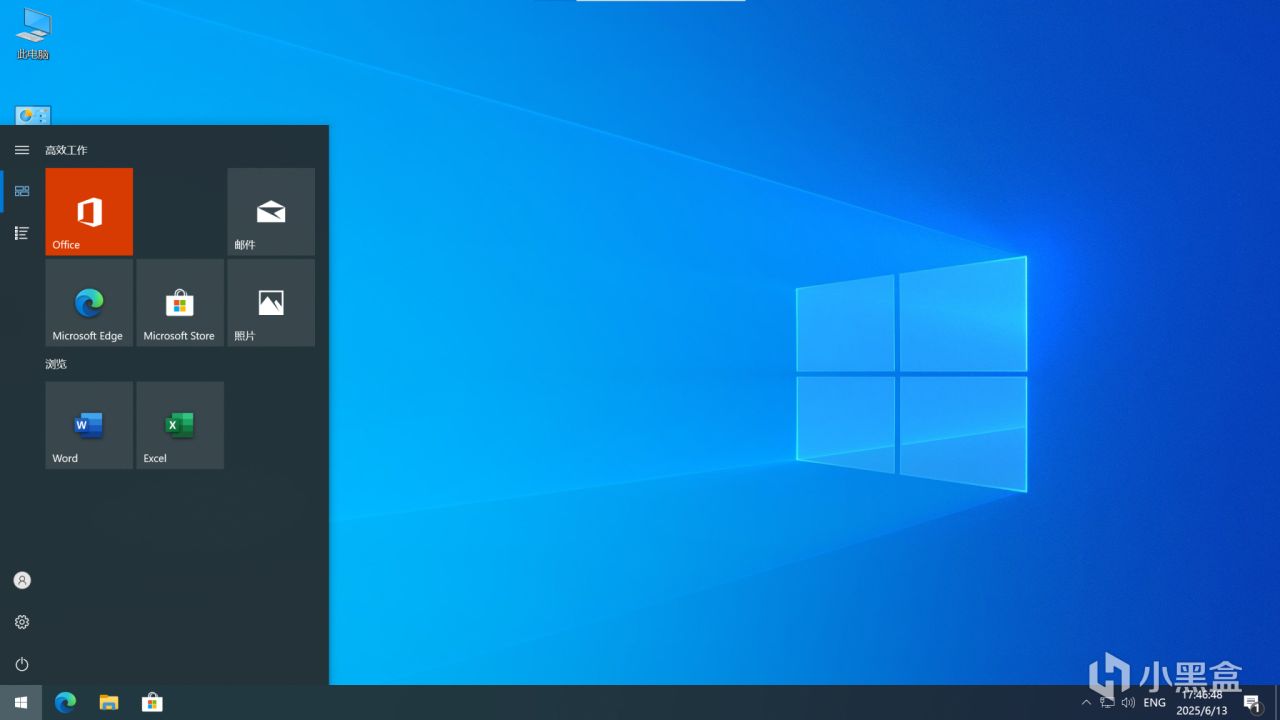This screenshot has height=720, width=1280.
Task: Open Microsoft Store from the taskbar
Action: (152, 703)
